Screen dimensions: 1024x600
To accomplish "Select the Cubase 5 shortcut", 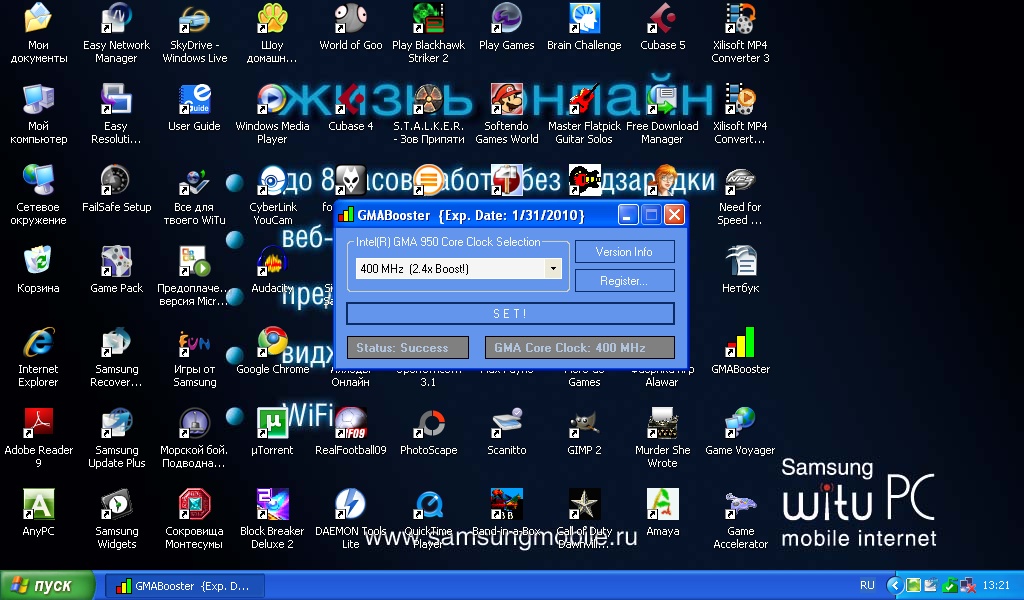I will (x=663, y=18).
